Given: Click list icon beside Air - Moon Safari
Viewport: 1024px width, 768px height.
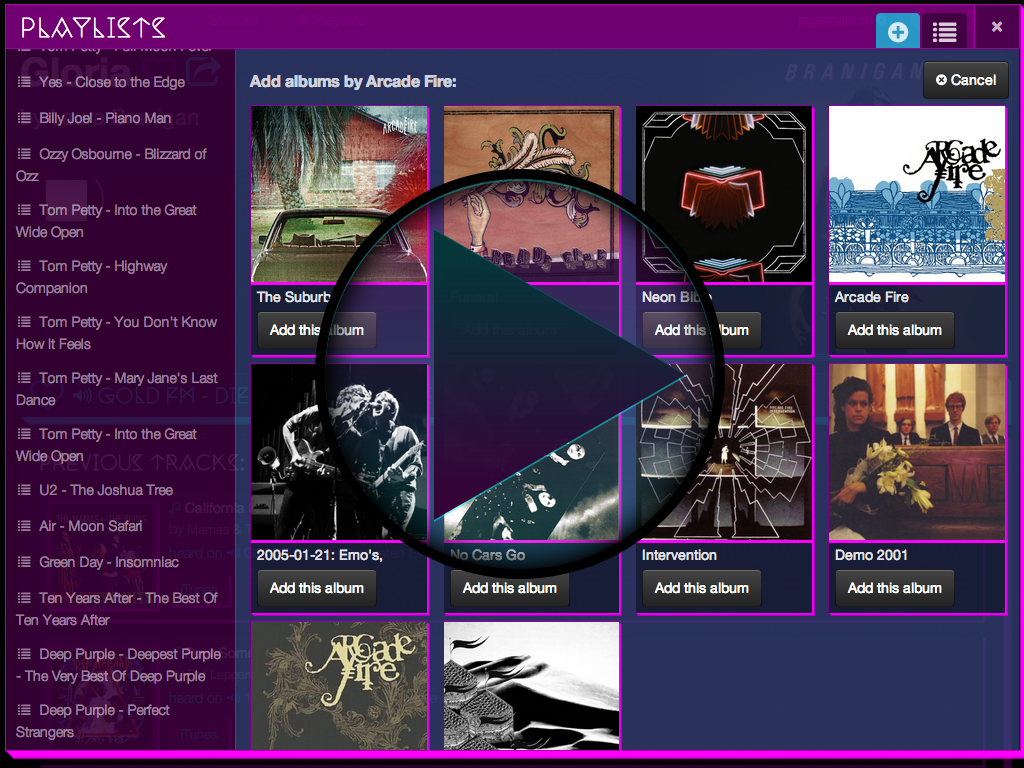Looking at the screenshot, I should pos(24,526).
